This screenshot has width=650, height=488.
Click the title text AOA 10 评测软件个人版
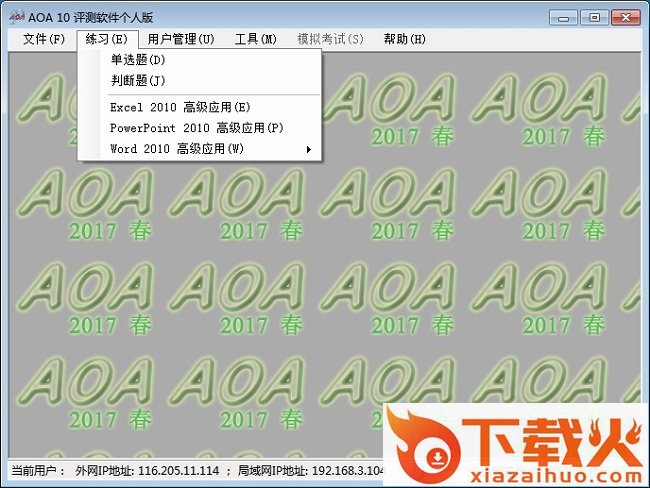[90, 17]
